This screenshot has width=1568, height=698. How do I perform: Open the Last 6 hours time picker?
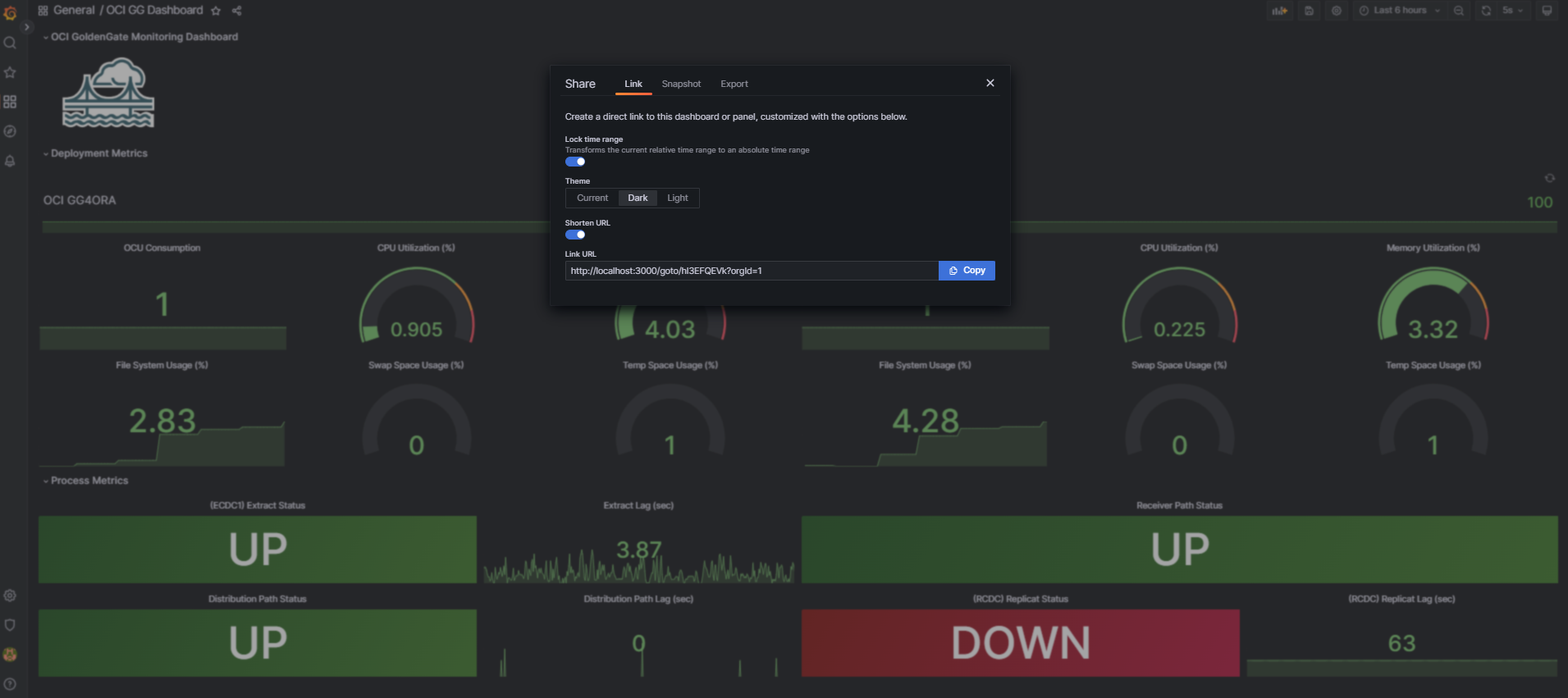(x=1399, y=11)
